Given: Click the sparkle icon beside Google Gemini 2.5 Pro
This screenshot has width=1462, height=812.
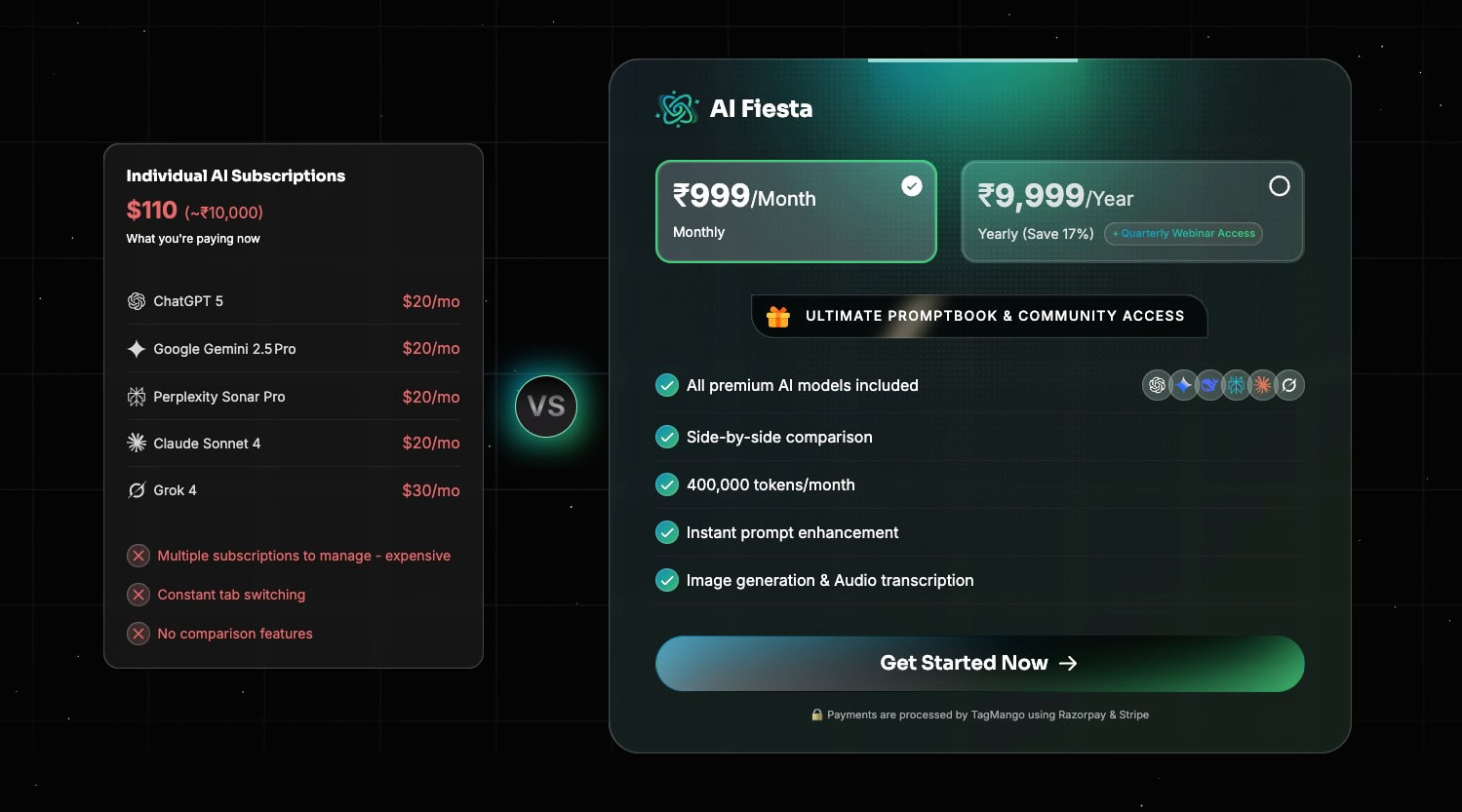Looking at the screenshot, I should click(137, 349).
